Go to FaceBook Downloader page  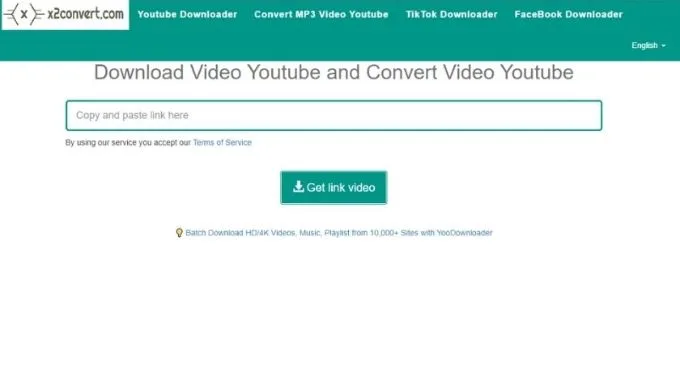tap(569, 14)
